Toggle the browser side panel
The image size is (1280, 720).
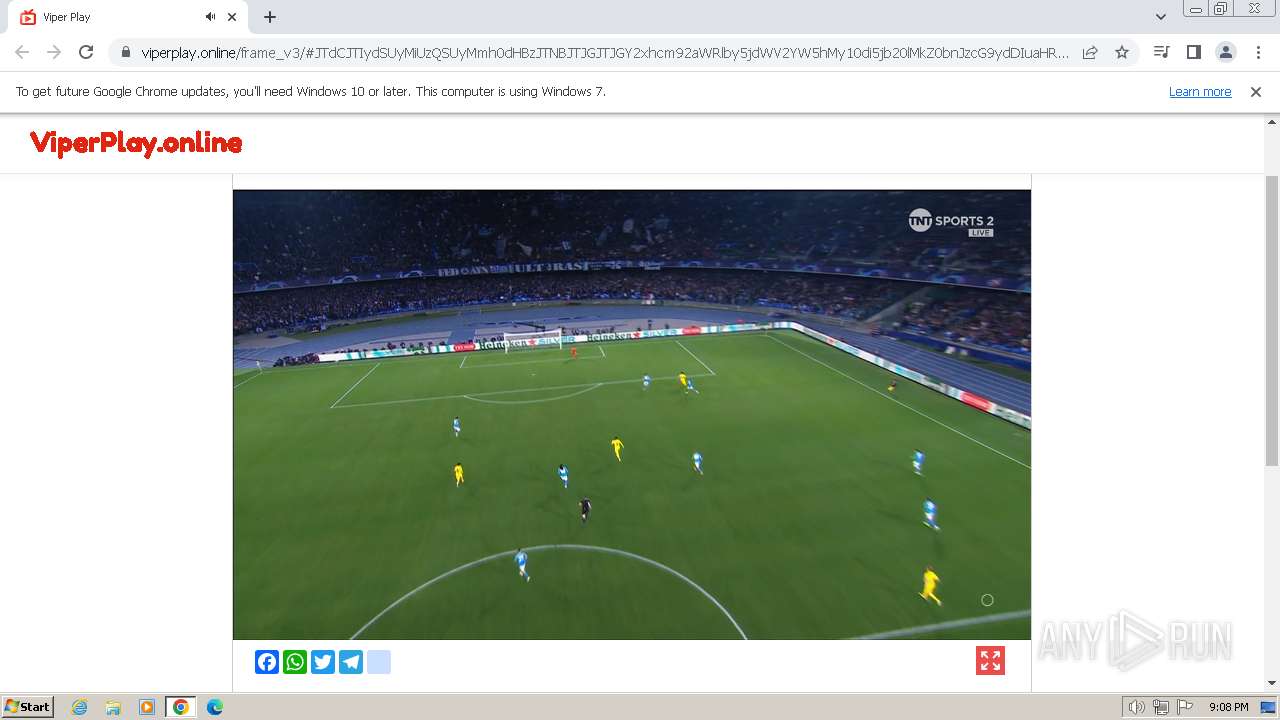click(x=1193, y=52)
